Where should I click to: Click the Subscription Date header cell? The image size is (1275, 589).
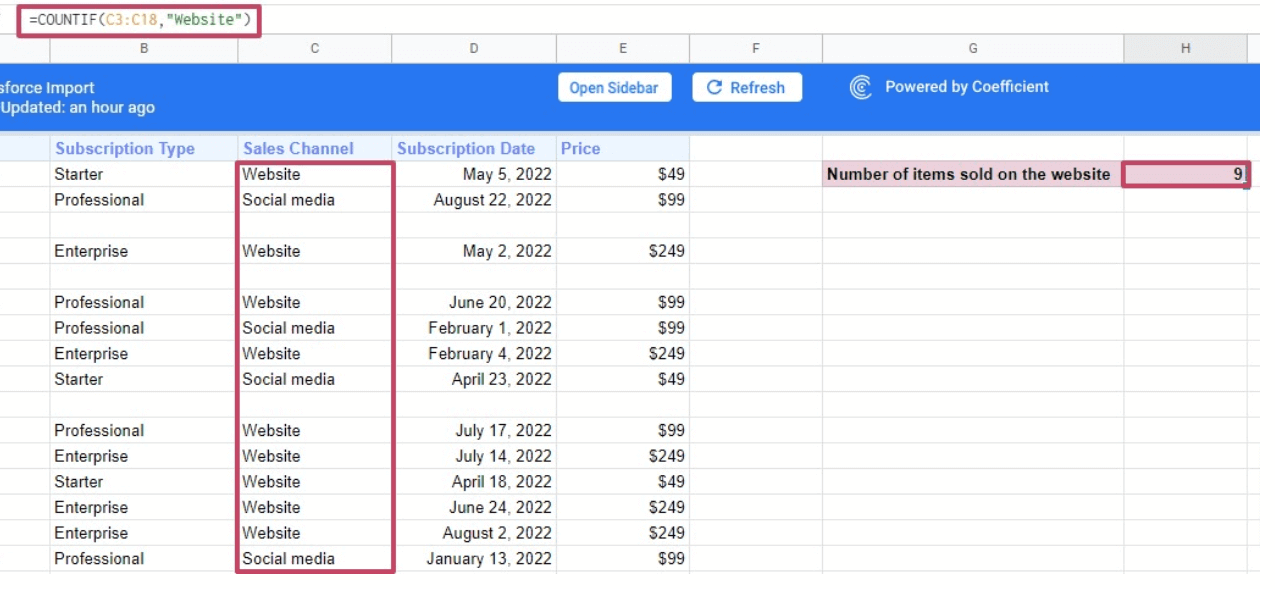466,149
